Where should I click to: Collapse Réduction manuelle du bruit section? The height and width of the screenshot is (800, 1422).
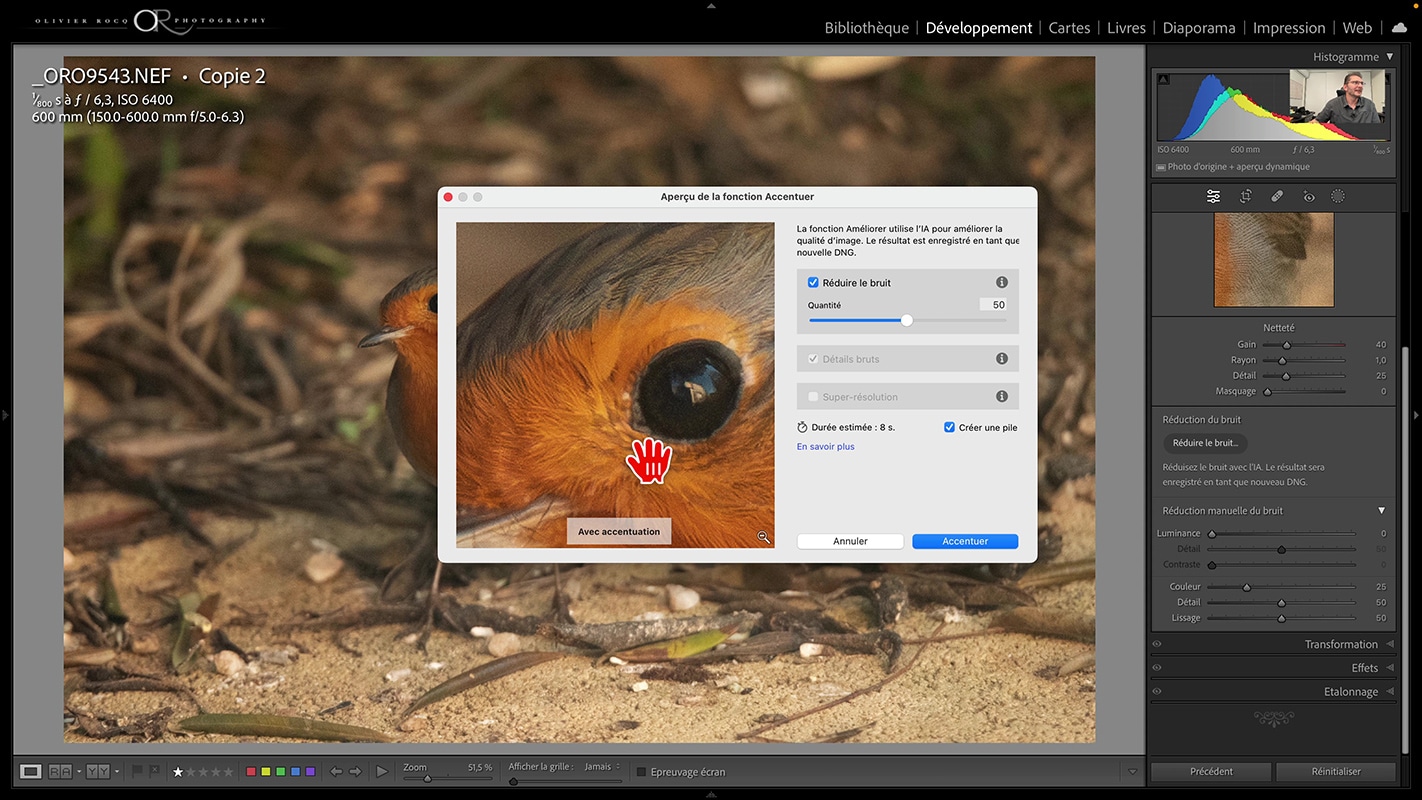(1382, 511)
